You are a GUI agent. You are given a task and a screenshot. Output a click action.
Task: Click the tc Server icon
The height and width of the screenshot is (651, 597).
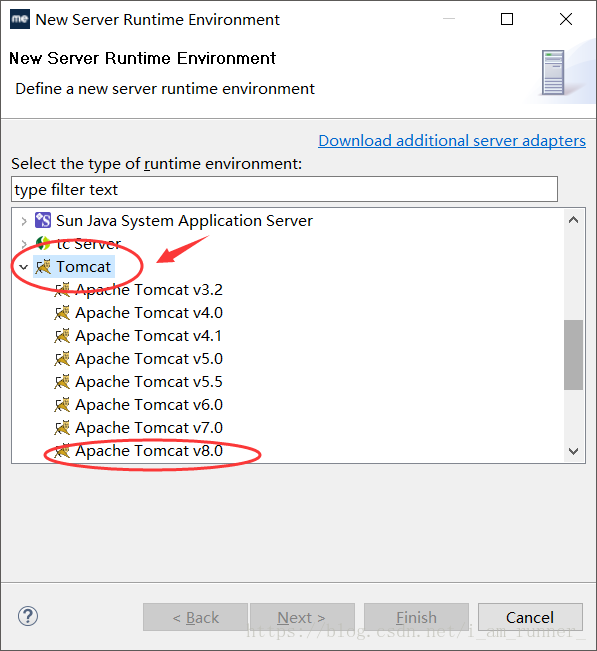point(43,244)
